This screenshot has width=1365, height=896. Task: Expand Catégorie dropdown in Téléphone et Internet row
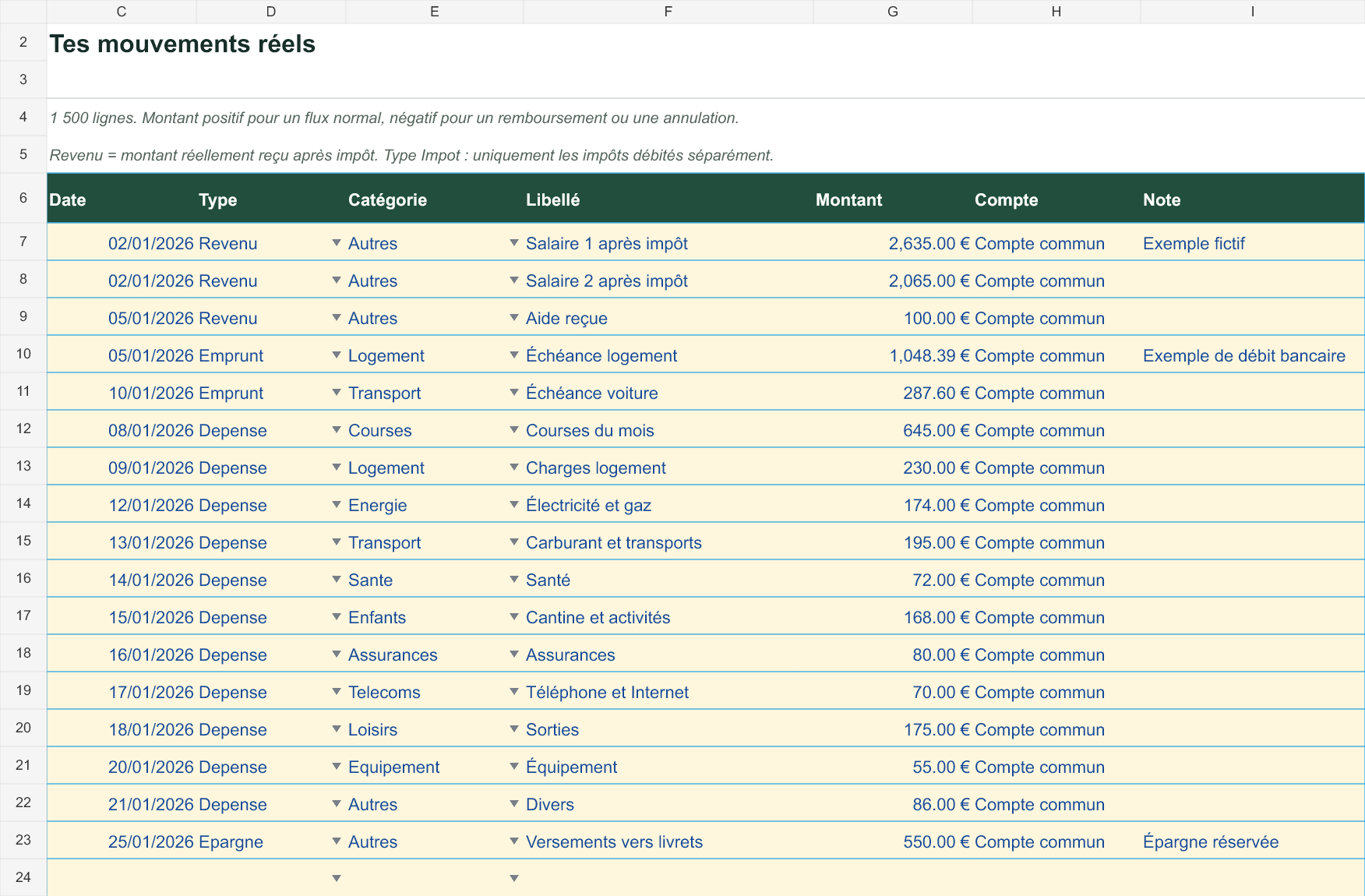click(514, 692)
